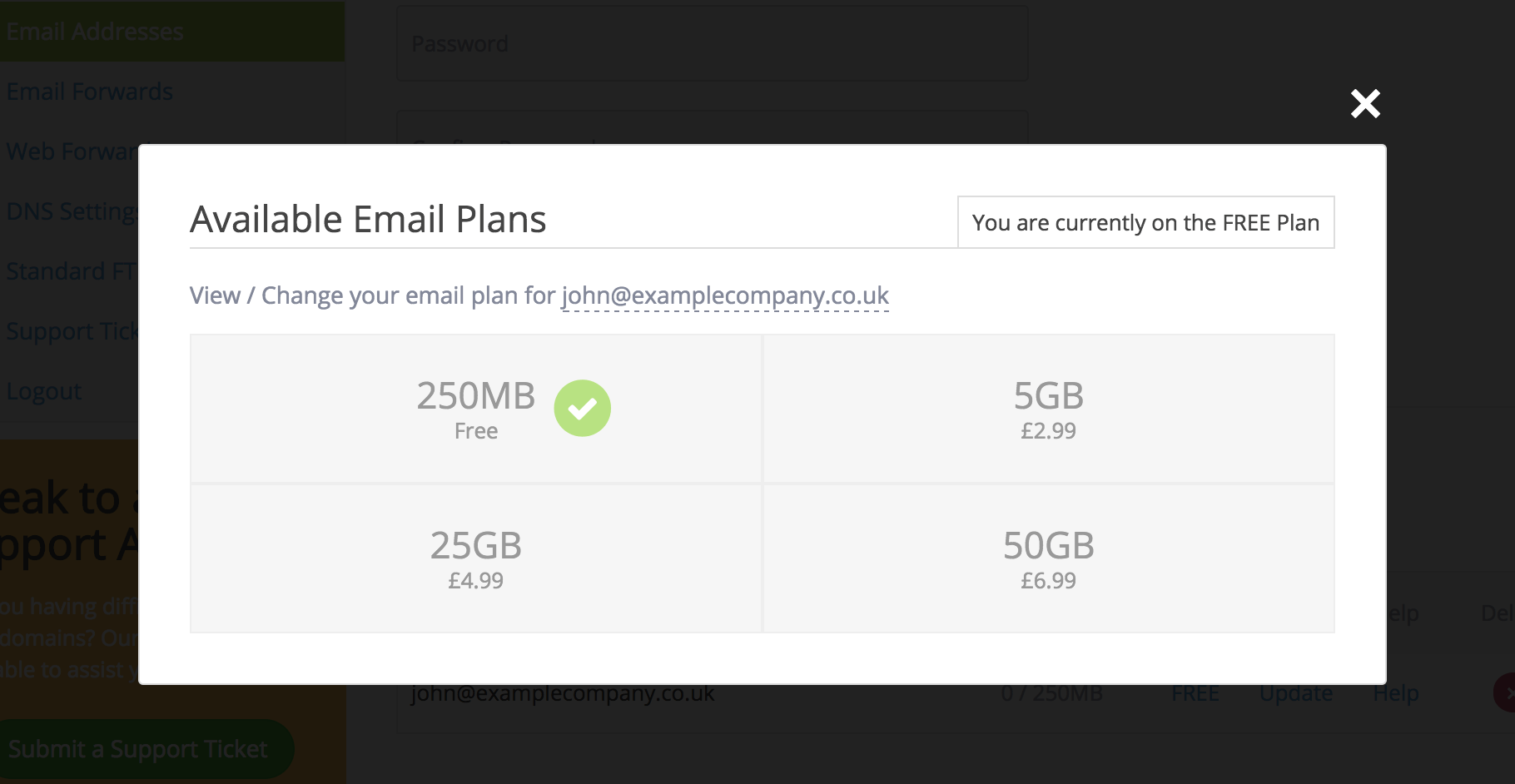Focus the Password input field
Viewport: 1515px width, 784px height.
[713, 44]
